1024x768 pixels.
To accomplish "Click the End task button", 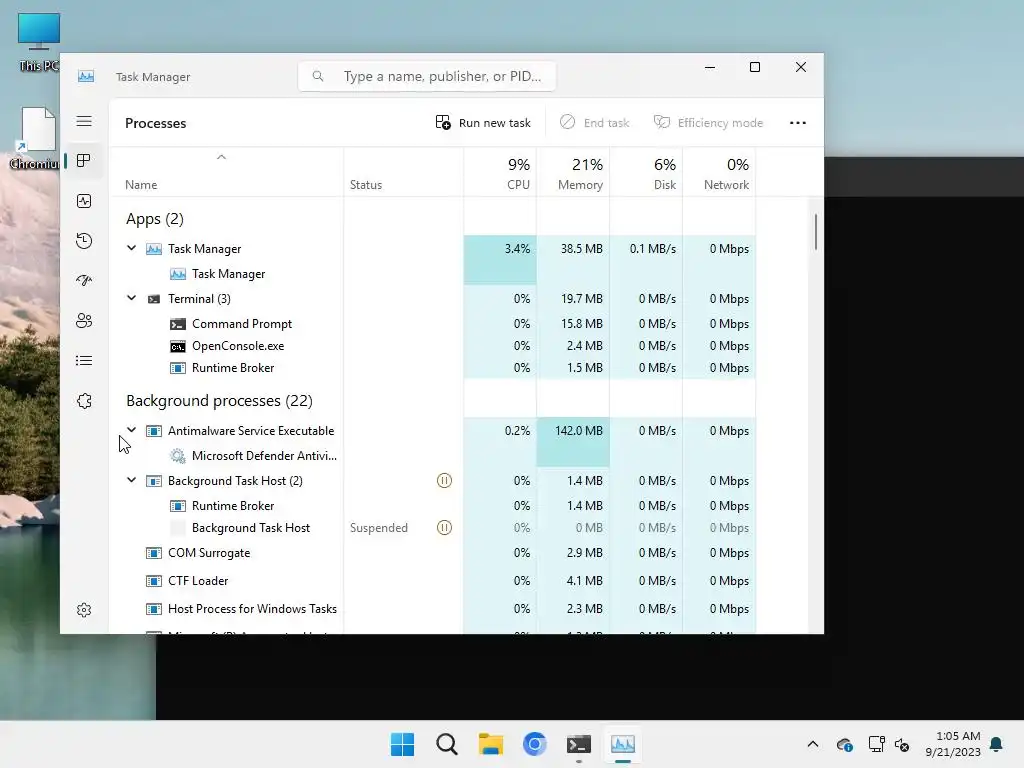I will tap(595, 123).
